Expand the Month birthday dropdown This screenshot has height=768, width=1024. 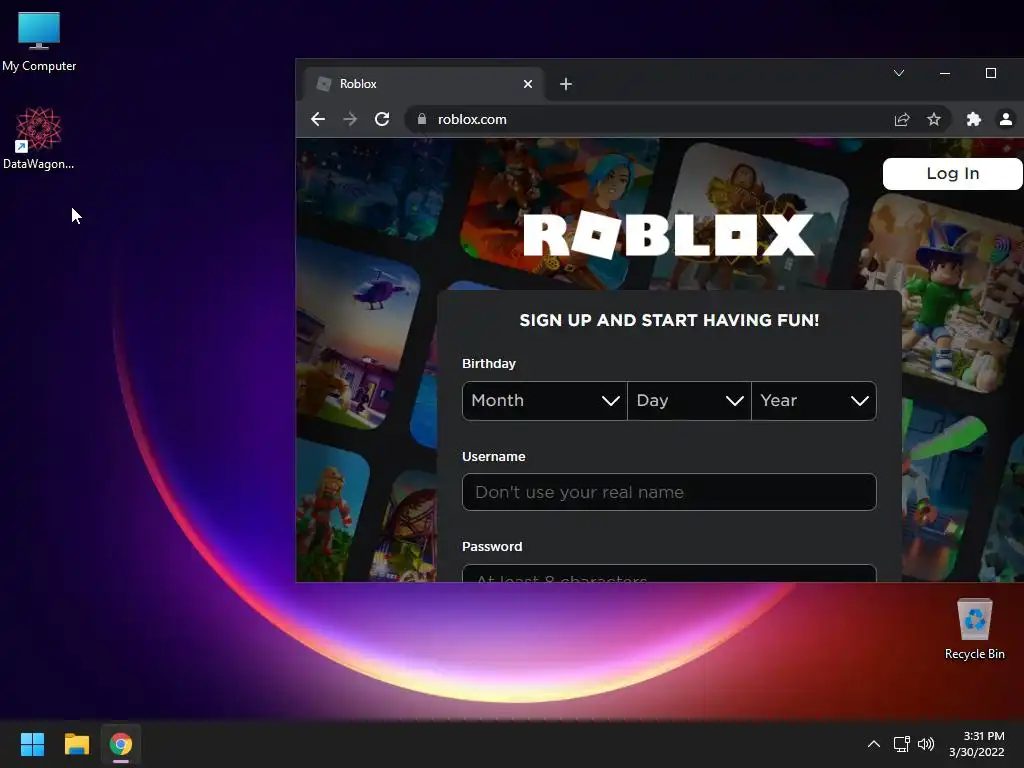coord(545,400)
